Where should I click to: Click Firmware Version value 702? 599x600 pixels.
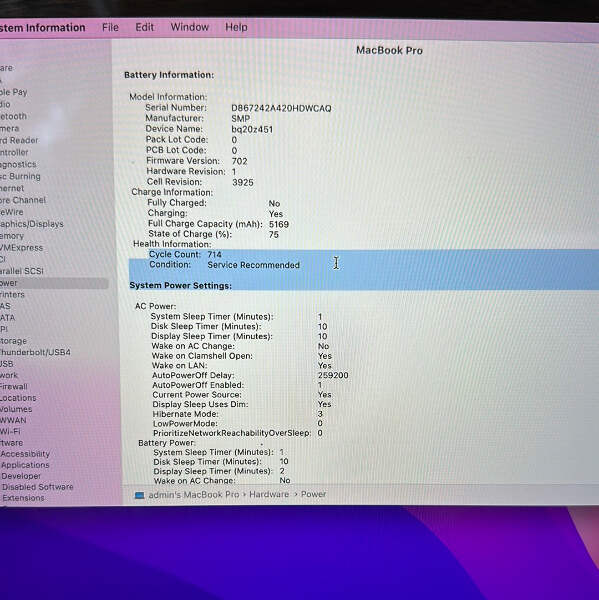(240, 161)
